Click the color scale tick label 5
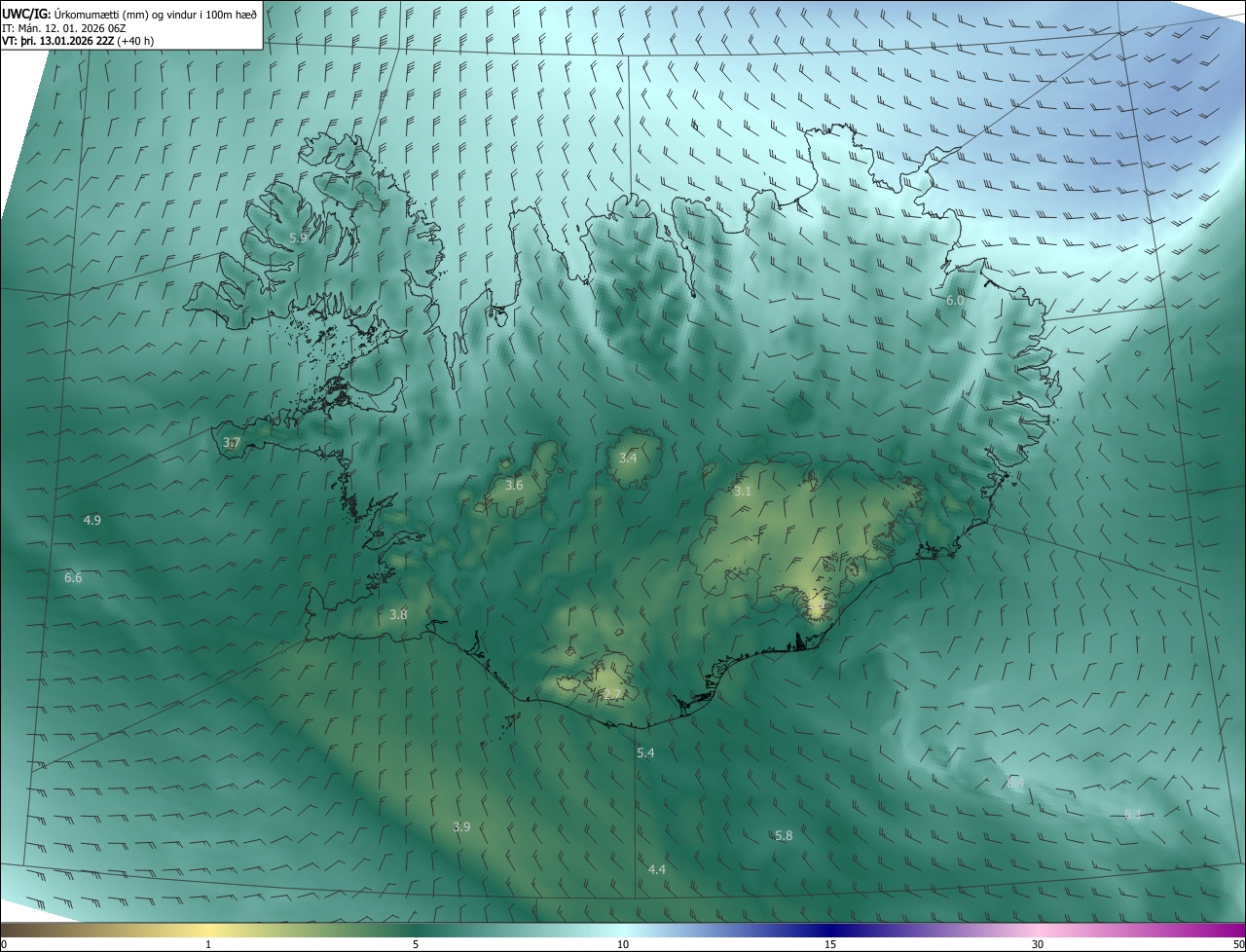Viewport: 1246px width, 952px height. pyautogui.click(x=416, y=944)
